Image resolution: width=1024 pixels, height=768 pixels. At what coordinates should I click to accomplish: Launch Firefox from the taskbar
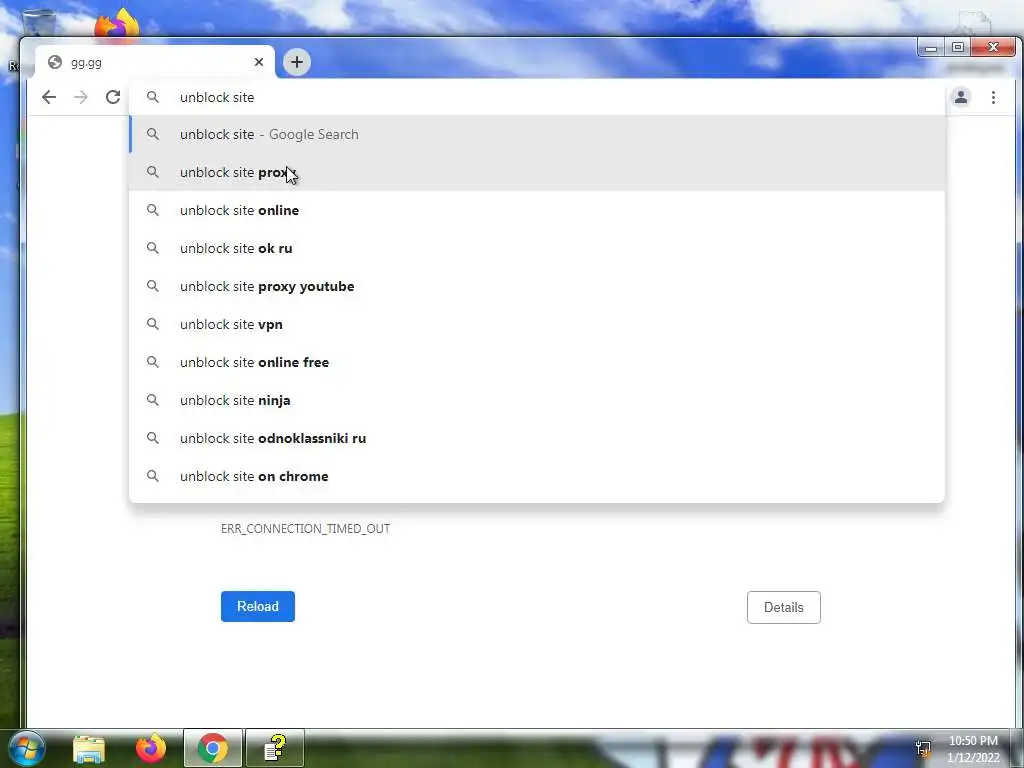(151, 748)
